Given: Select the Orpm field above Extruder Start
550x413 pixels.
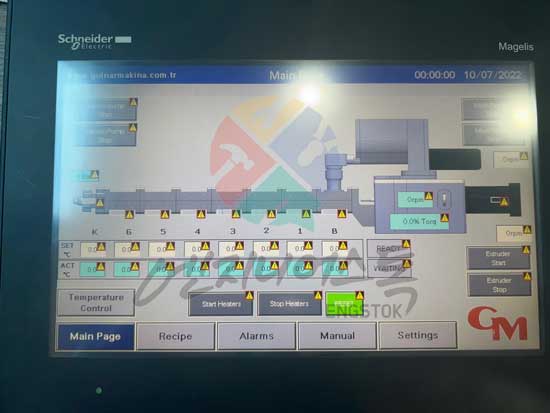Looking at the screenshot, I should click(x=513, y=233).
